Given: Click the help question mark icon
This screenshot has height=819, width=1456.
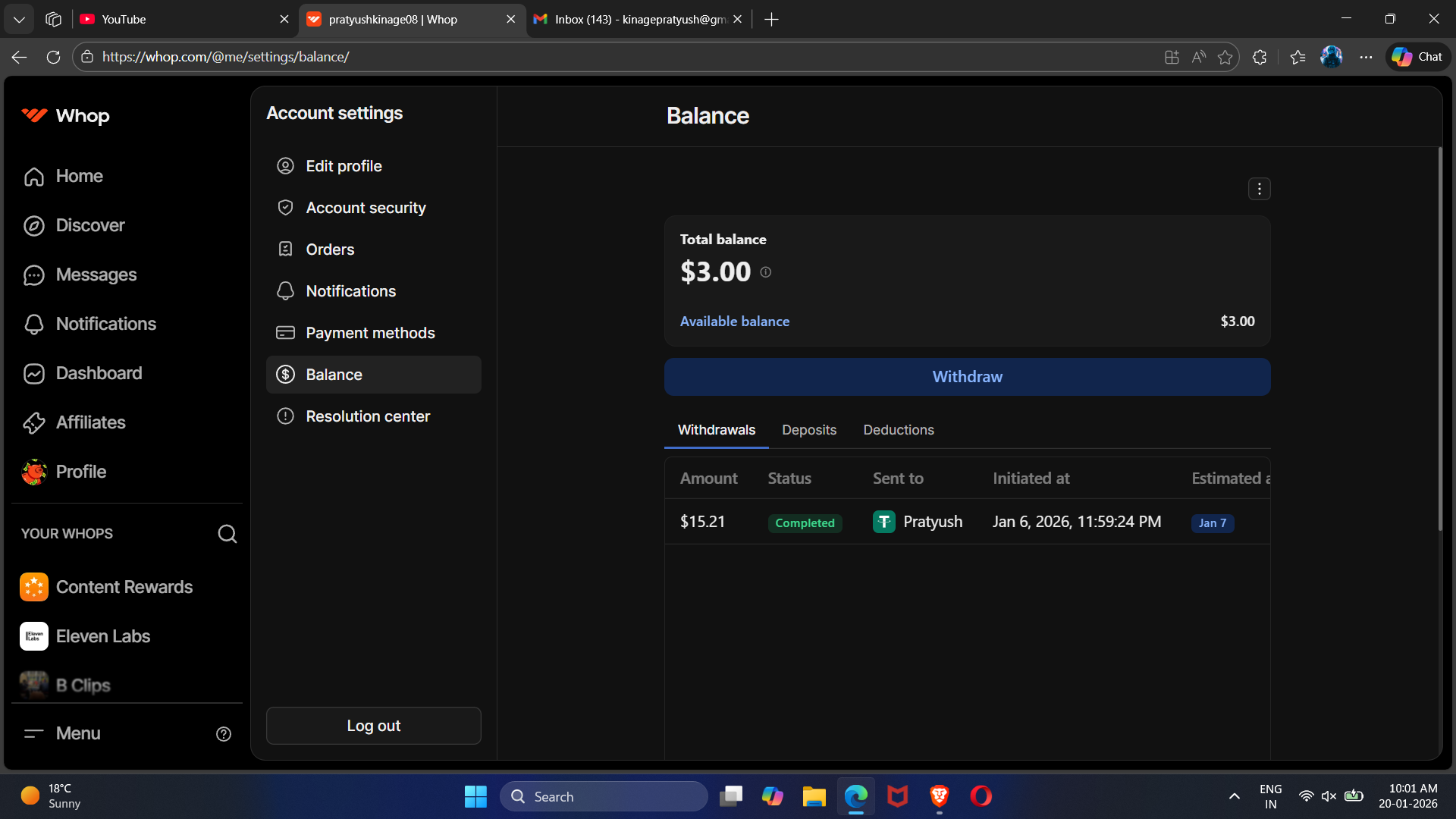Looking at the screenshot, I should 224,734.
